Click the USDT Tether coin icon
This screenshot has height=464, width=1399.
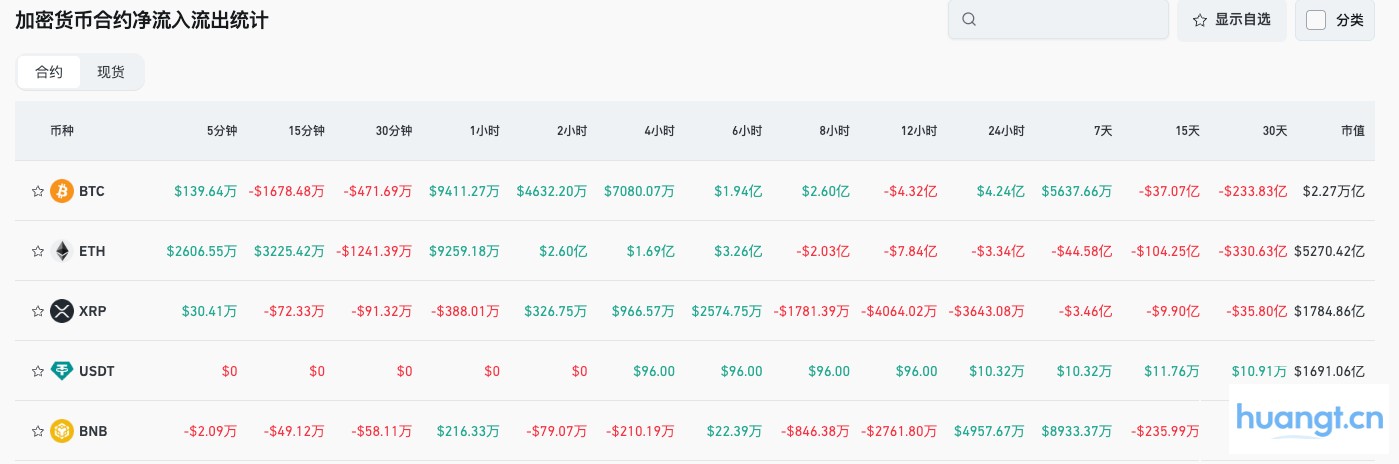click(62, 371)
